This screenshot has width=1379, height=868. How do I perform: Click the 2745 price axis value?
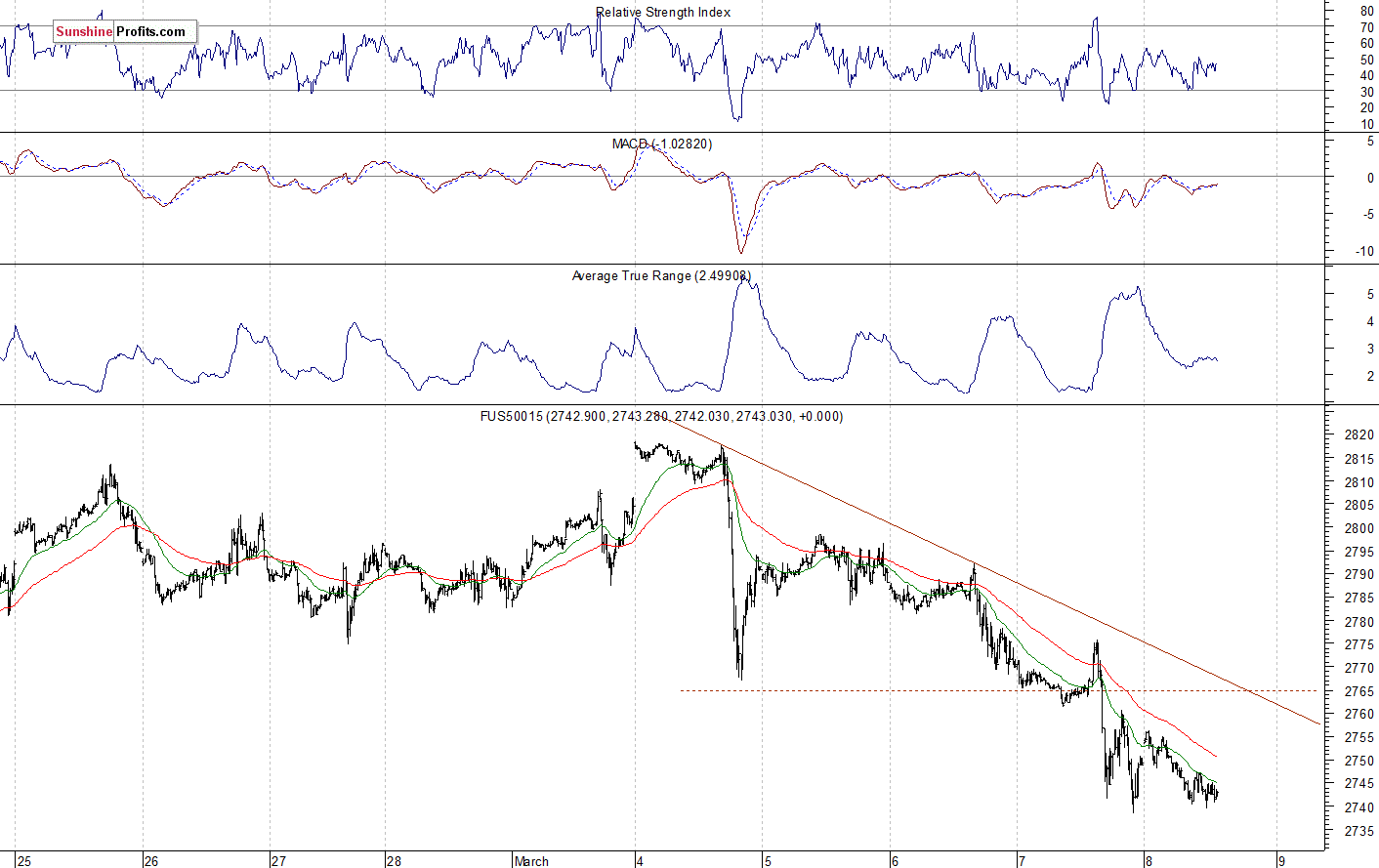click(x=1358, y=784)
